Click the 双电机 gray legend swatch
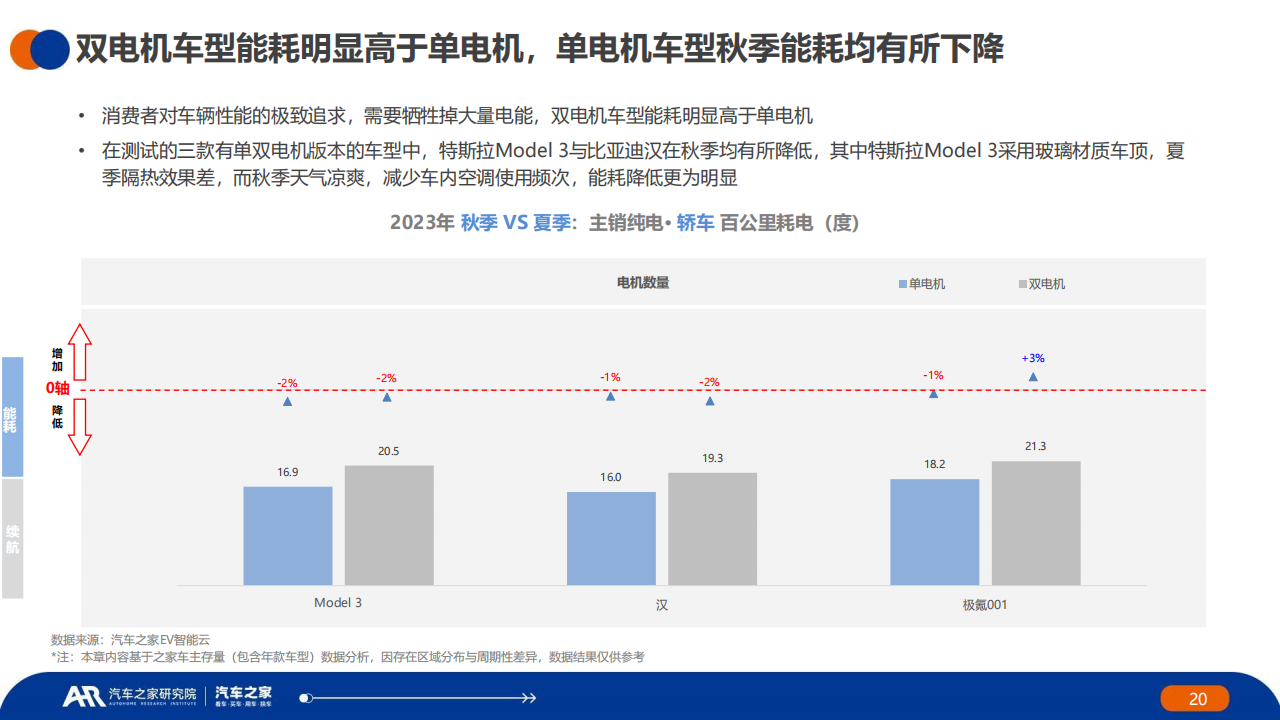Image resolution: width=1280 pixels, height=720 pixels. (1023, 284)
